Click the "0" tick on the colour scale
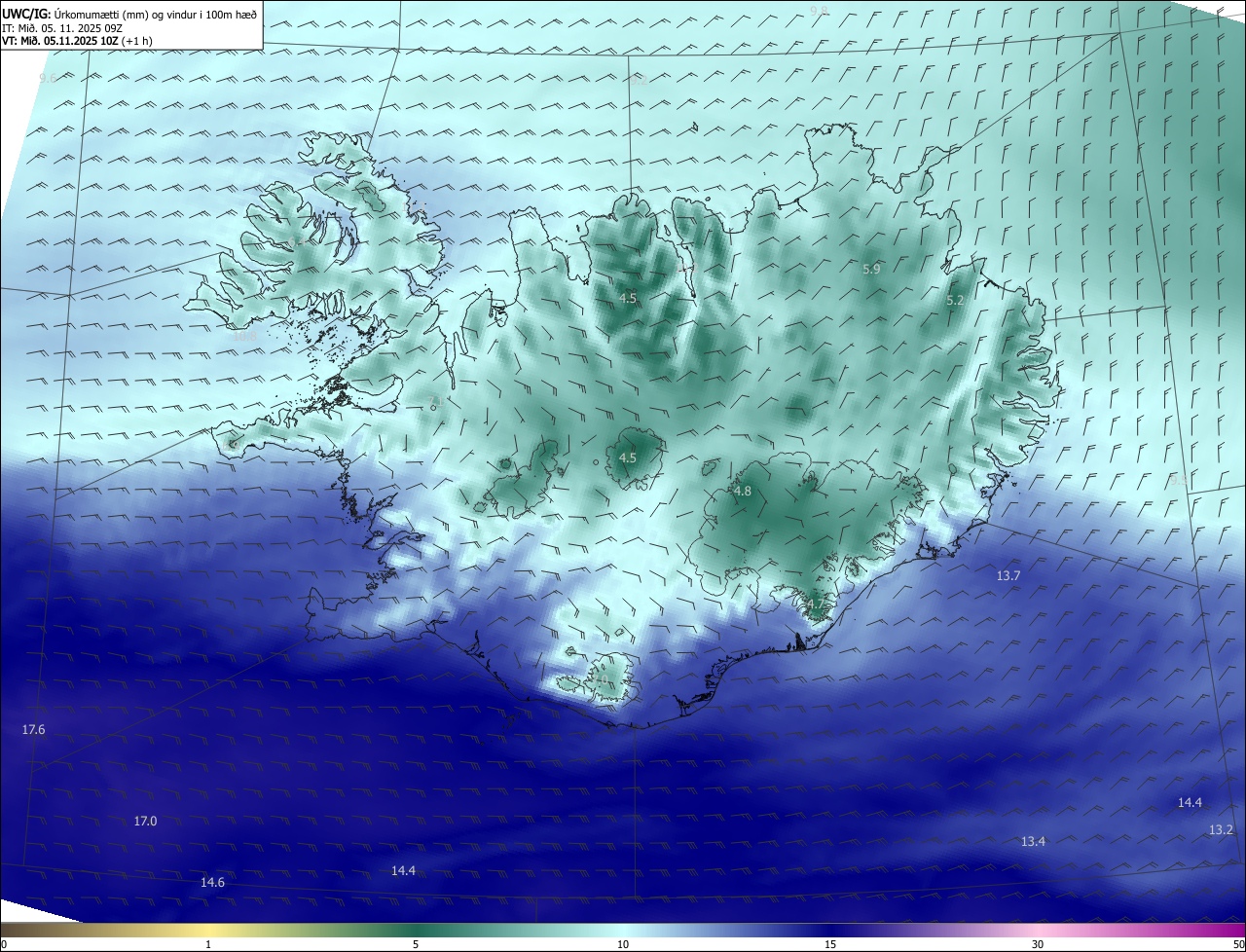The width and height of the screenshot is (1246, 952). 3,944
